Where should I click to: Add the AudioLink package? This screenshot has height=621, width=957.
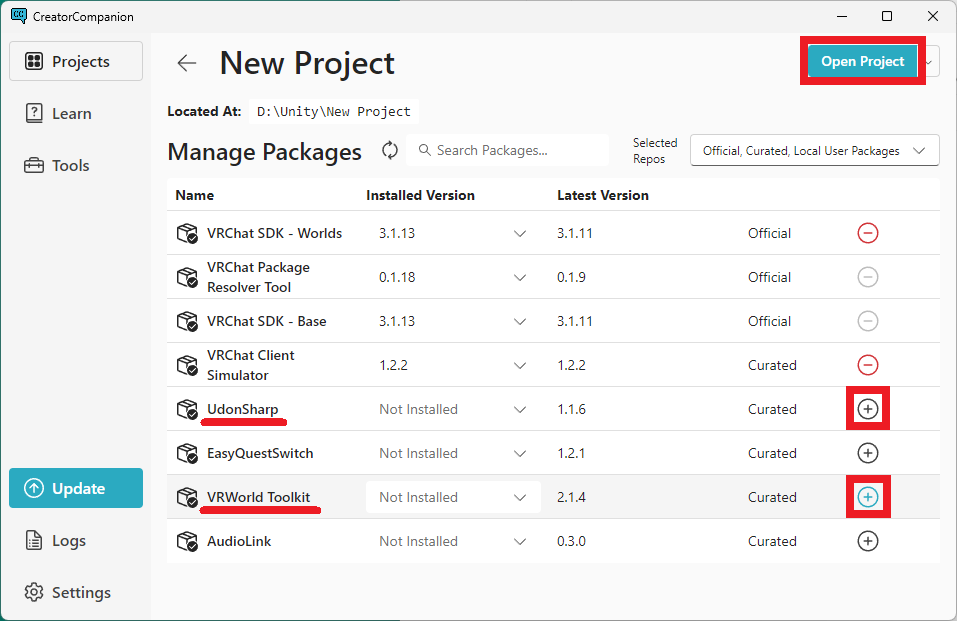pyautogui.click(x=868, y=541)
